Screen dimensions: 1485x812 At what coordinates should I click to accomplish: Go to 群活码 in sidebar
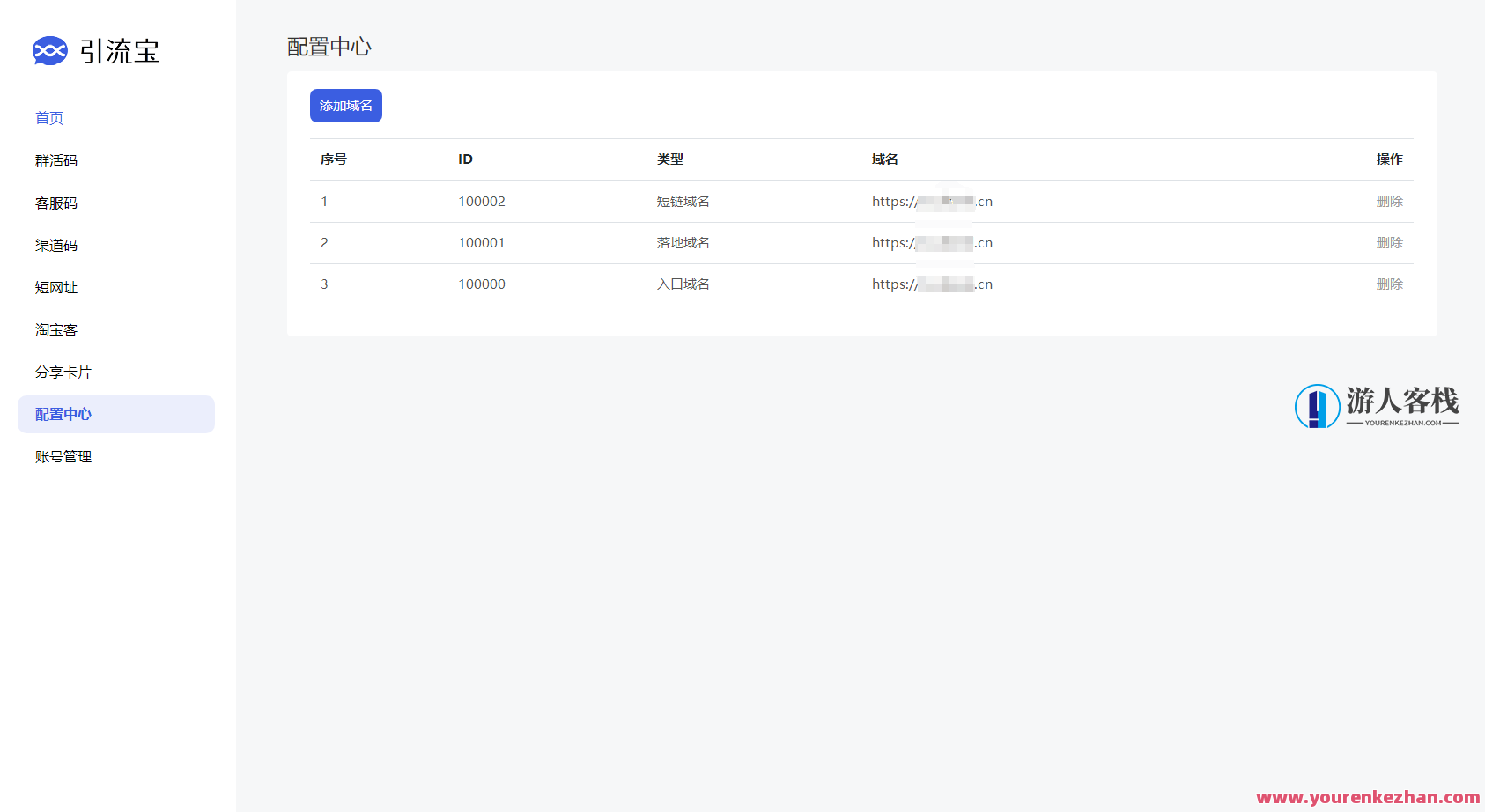coord(56,160)
